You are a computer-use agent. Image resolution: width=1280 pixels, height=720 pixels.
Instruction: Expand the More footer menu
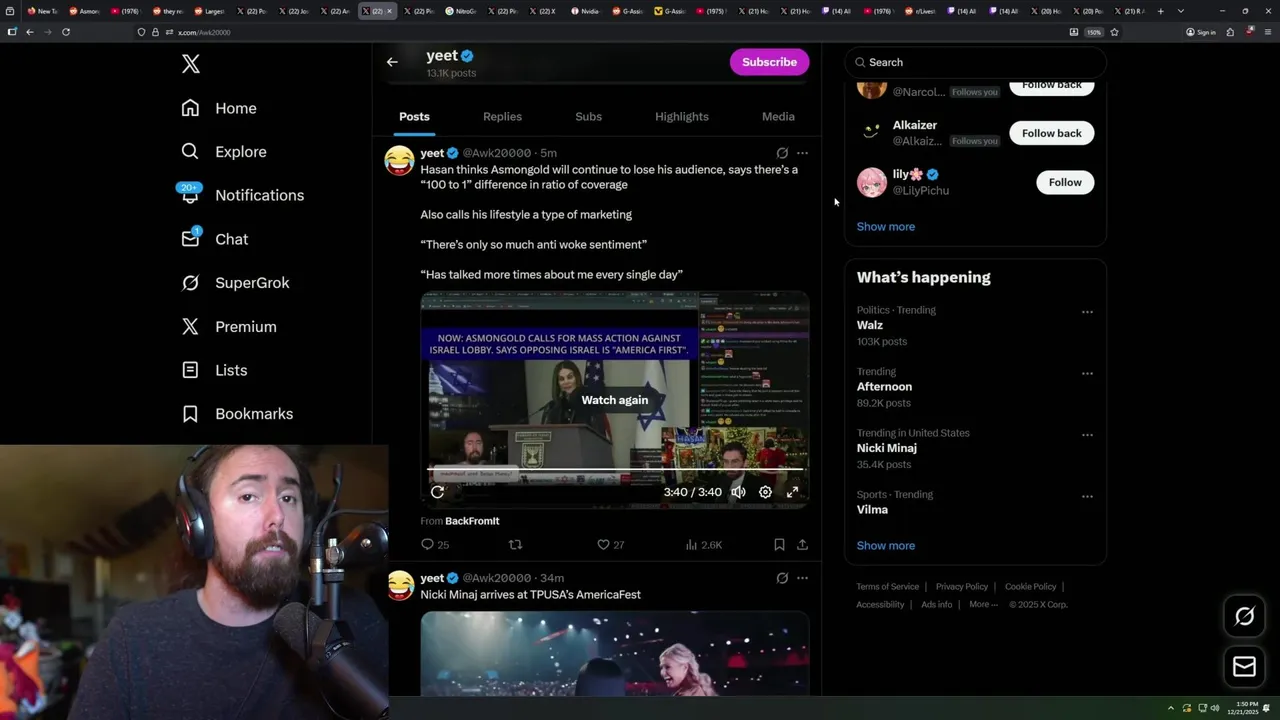[x=982, y=605]
